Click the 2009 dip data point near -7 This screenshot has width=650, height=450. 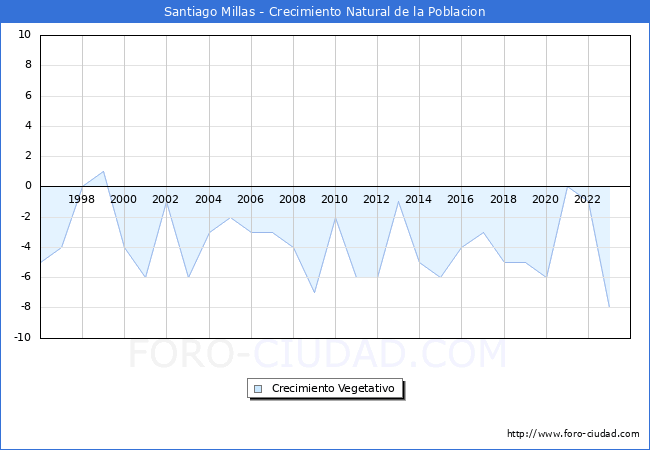point(314,292)
